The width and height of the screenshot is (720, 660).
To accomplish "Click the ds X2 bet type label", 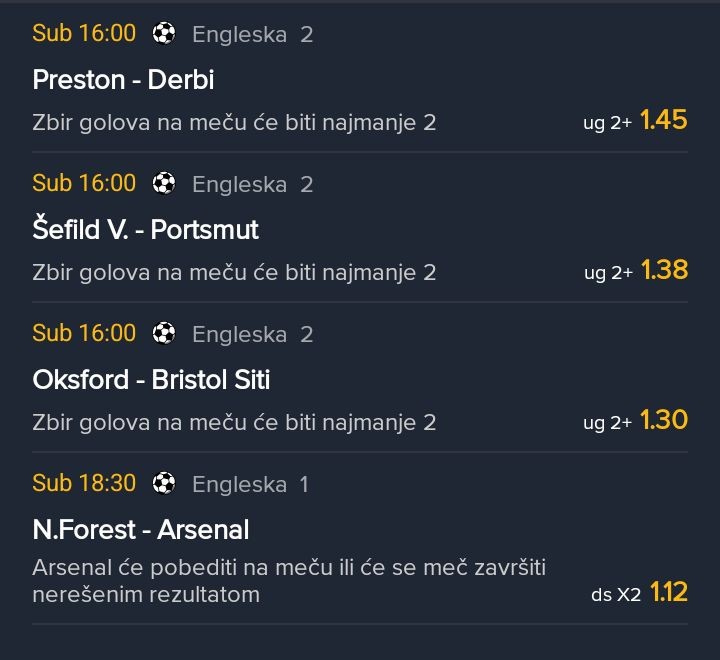I will [616, 595].
